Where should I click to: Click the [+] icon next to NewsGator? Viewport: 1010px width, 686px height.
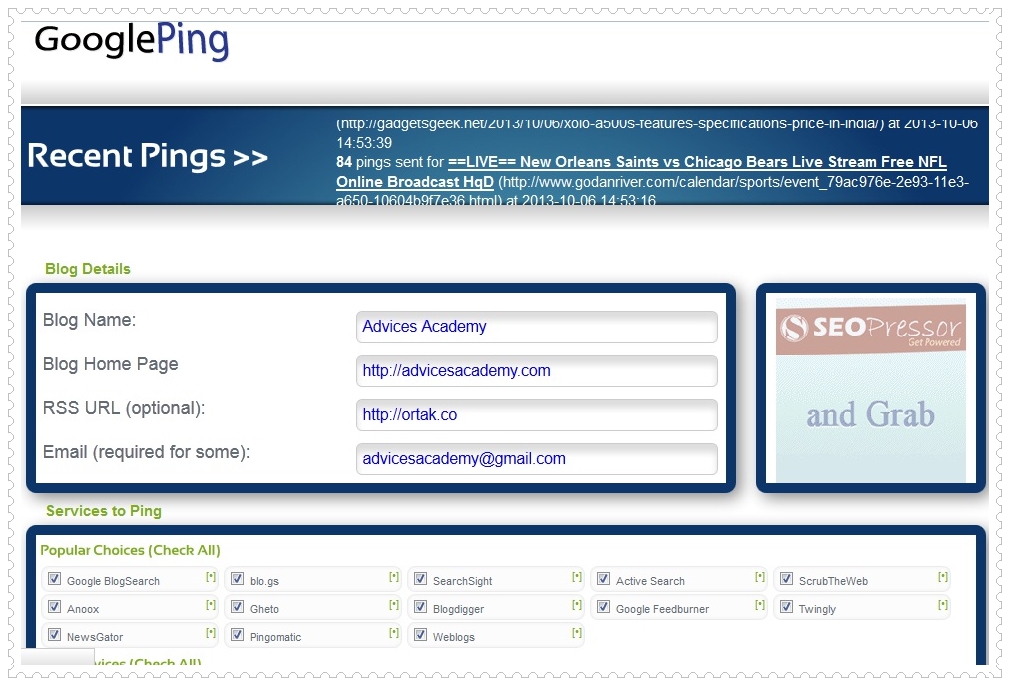[x=211, y=634]
